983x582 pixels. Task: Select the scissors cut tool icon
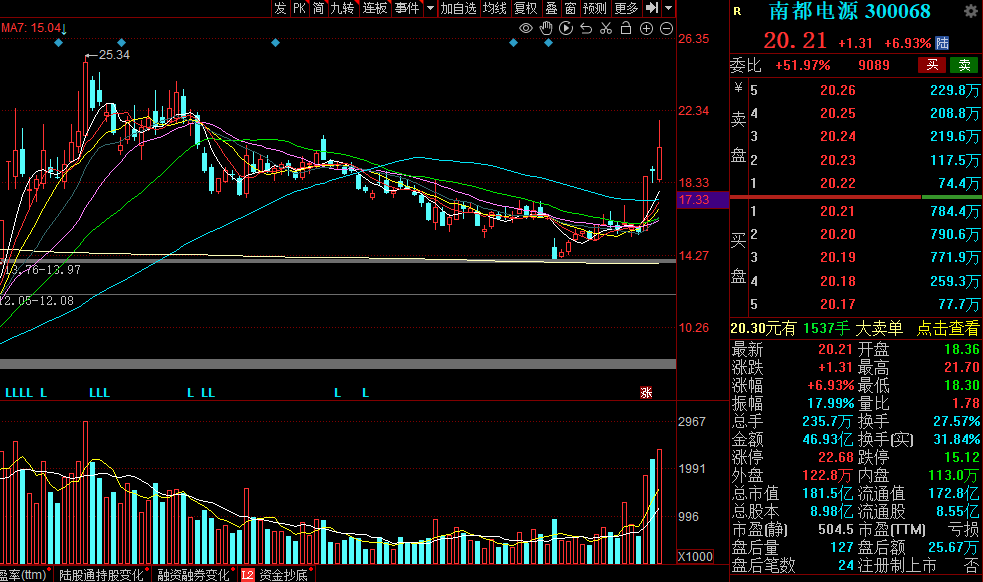pos(606,28)
